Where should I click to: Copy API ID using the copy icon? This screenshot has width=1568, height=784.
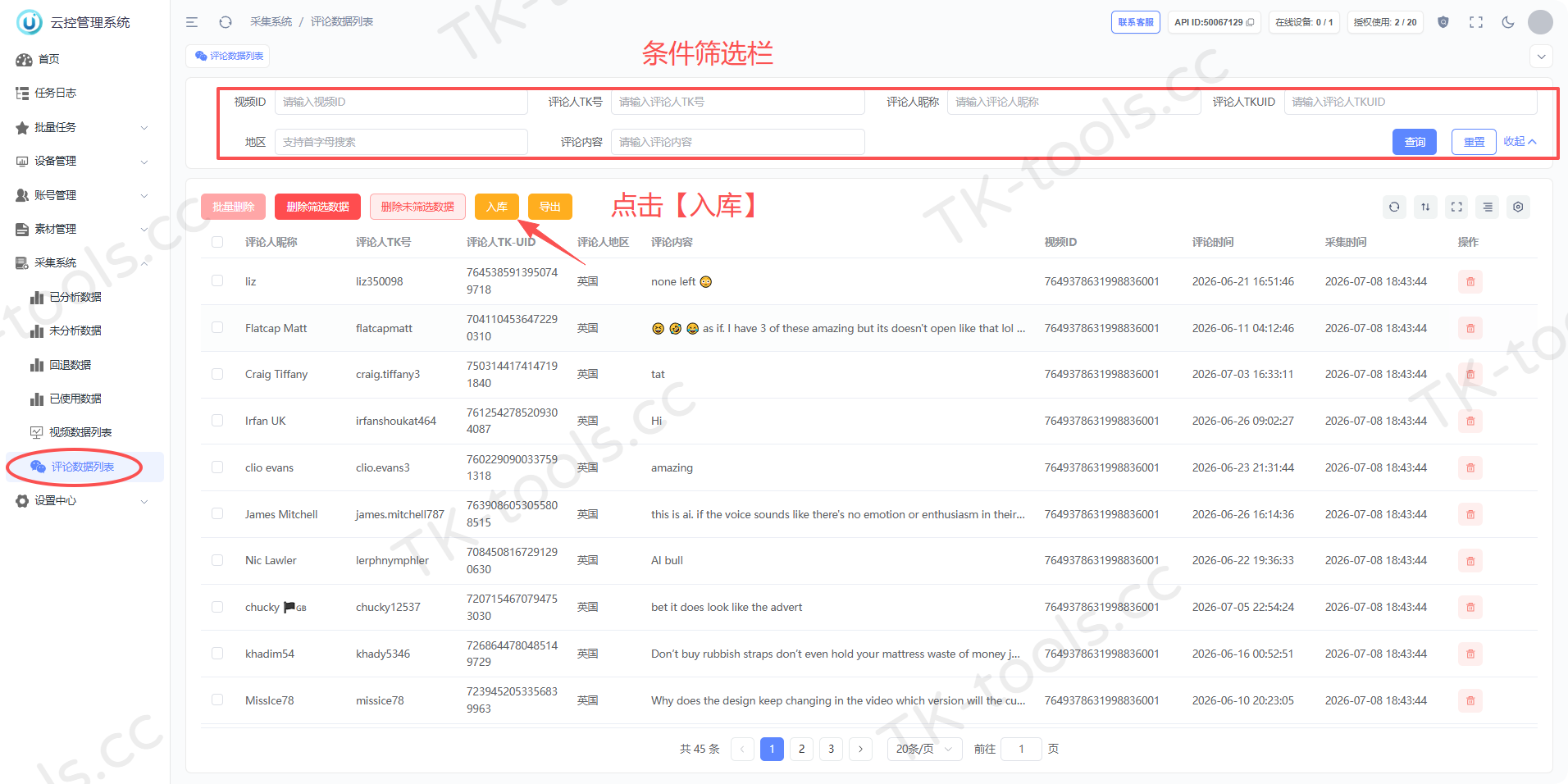(1250, 22)
